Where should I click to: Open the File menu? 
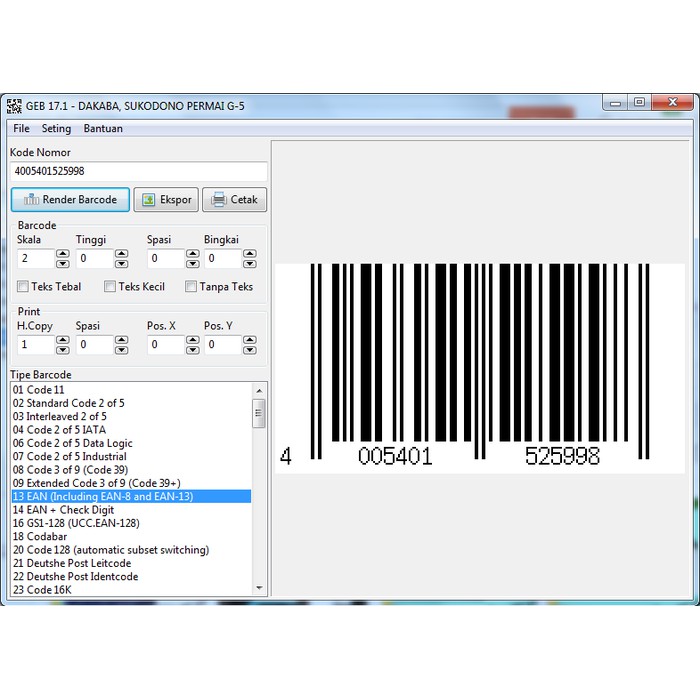21,129
